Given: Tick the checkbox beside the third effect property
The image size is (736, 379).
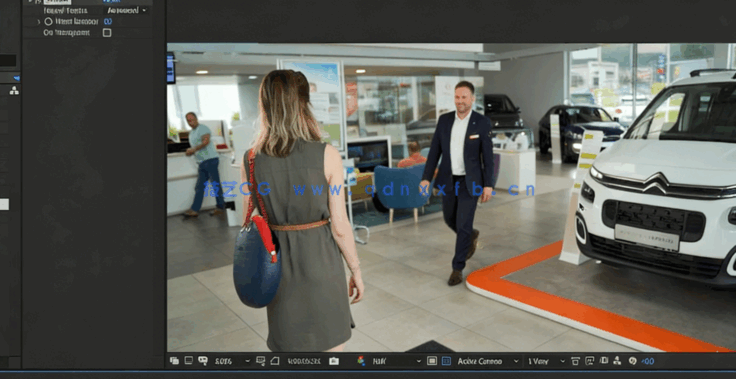Looking at the screenshot, I should pos(107,33).
